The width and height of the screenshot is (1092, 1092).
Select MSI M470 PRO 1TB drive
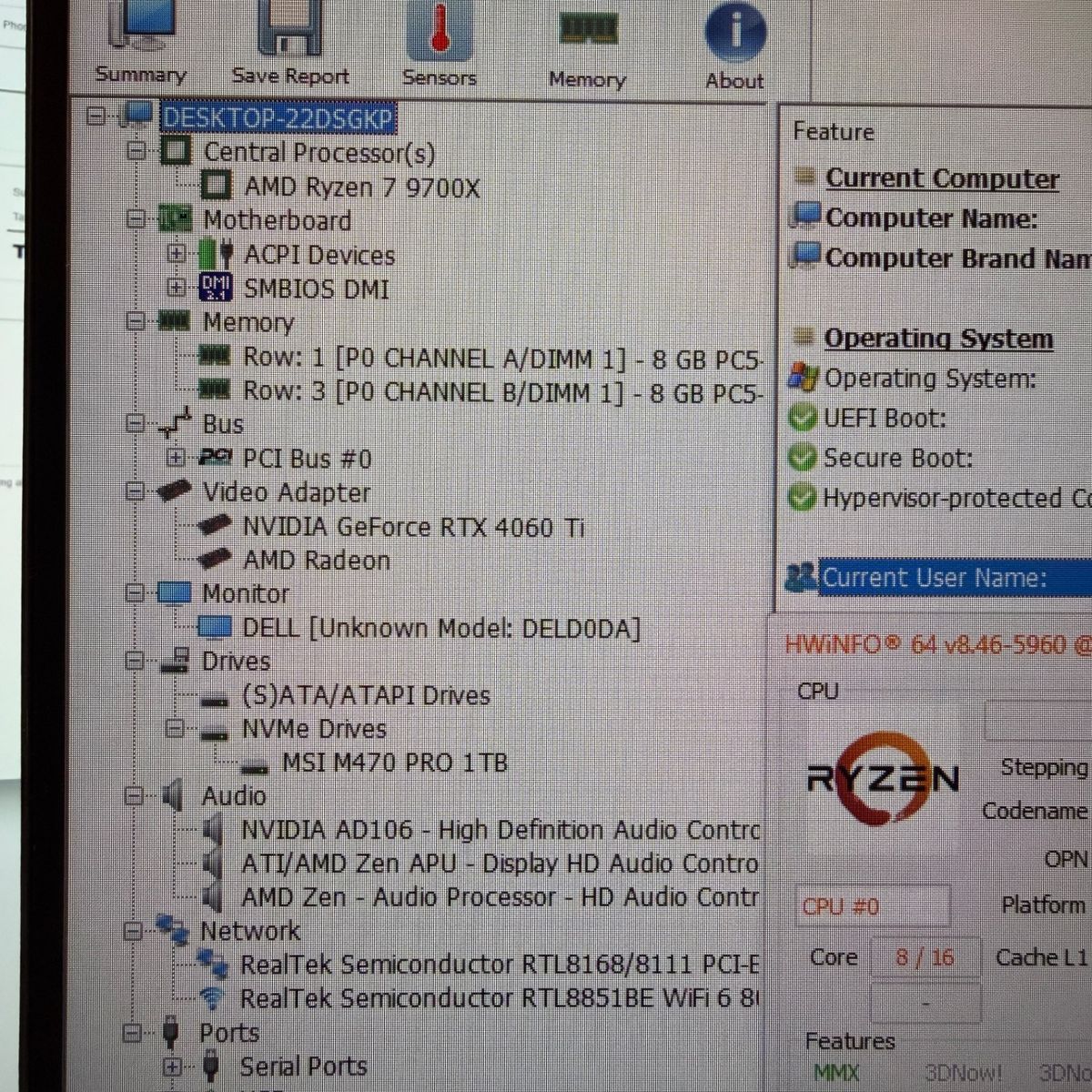[x=395, y=763]
